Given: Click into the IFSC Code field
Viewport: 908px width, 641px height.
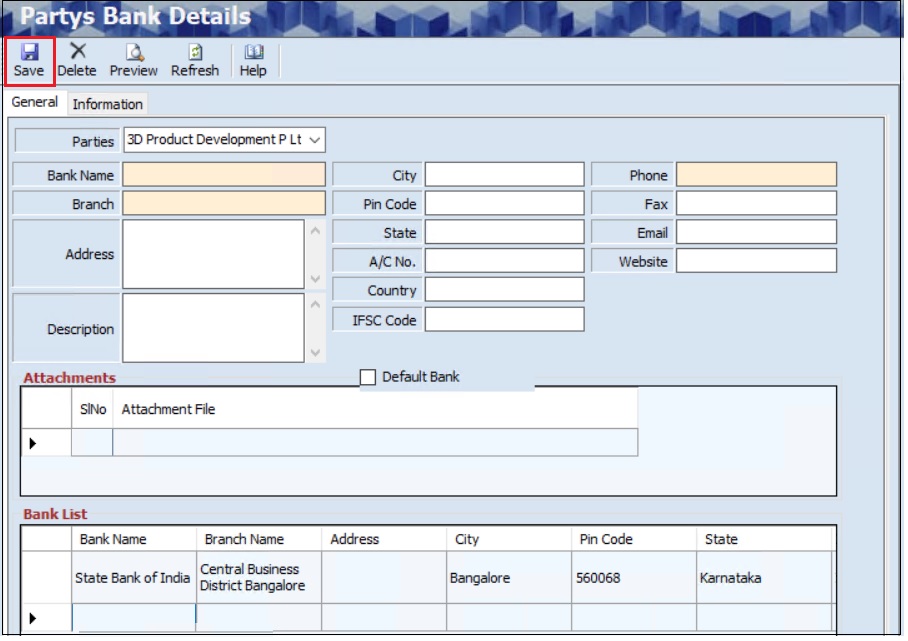Looking at the screenshot, I should click(504, 320).
